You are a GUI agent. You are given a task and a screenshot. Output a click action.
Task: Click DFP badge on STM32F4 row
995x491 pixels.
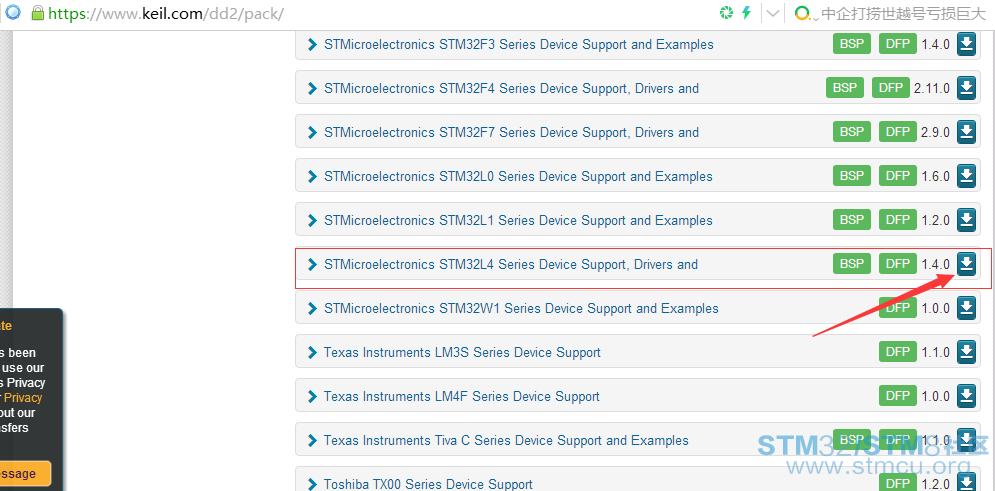[891, 88]
